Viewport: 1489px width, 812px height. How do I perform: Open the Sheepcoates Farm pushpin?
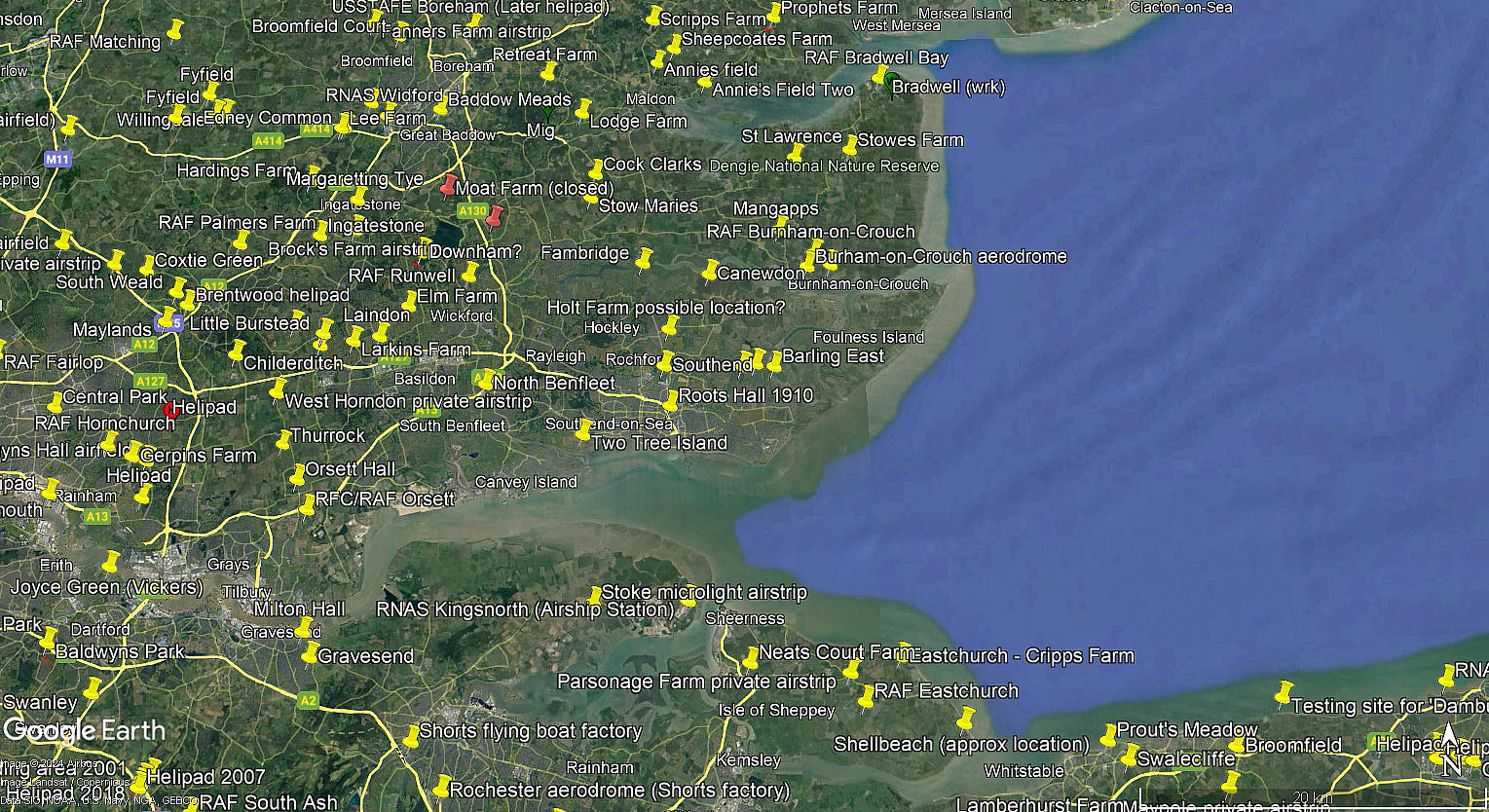click(x=674, y=44)
